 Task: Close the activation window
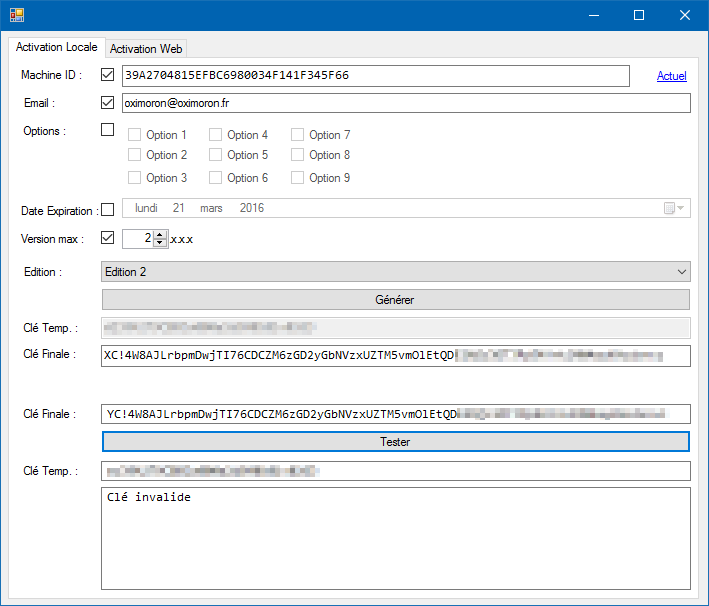685,15
